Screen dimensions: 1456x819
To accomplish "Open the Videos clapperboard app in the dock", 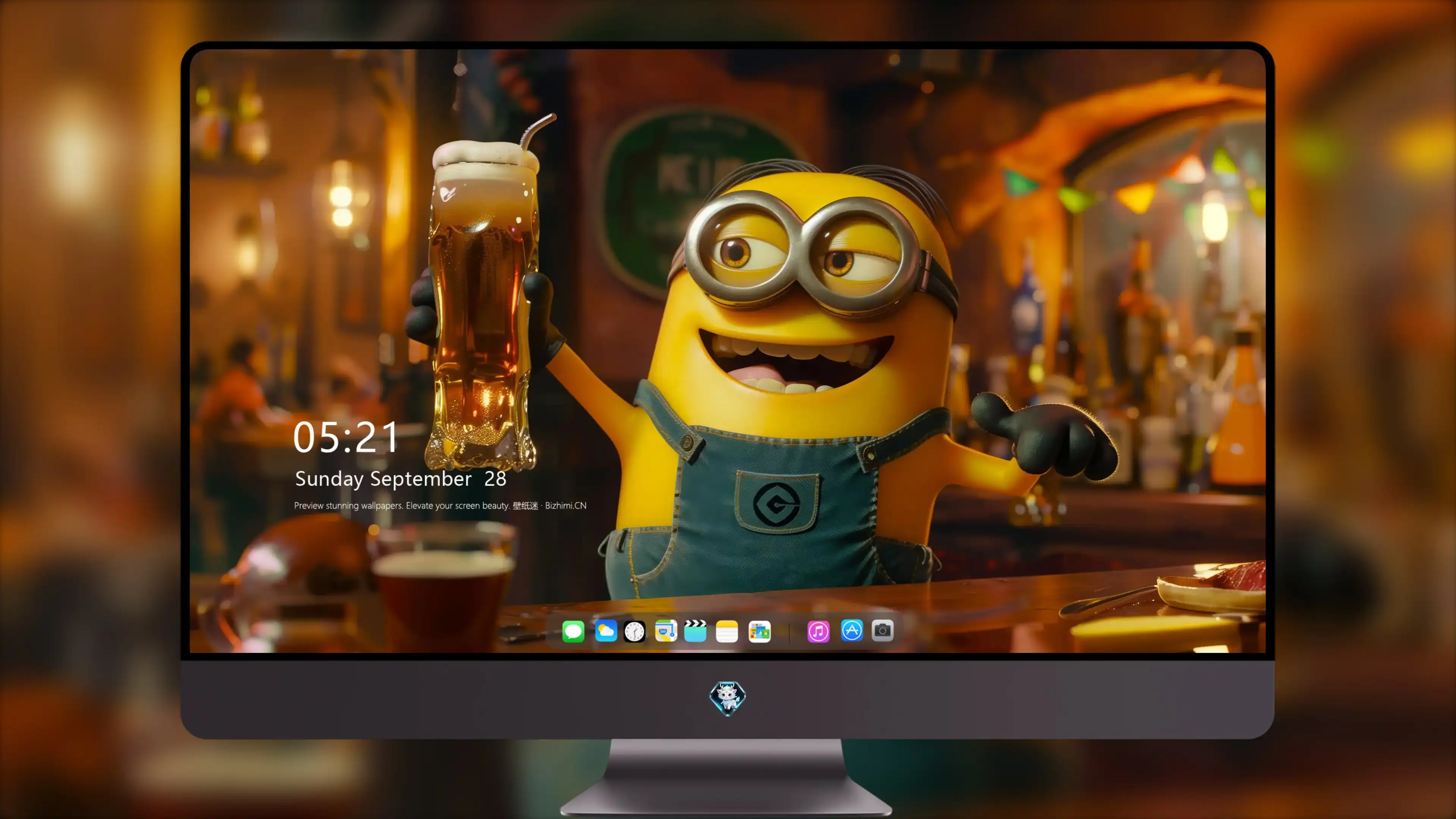I will [695, 631].
